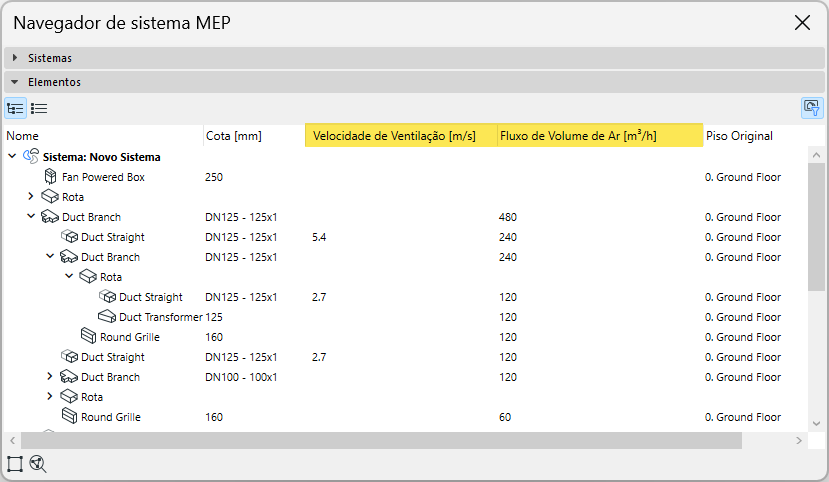Click the Round Grille 60 flow icon
This screenshot has height=482, width=829.
69,417
